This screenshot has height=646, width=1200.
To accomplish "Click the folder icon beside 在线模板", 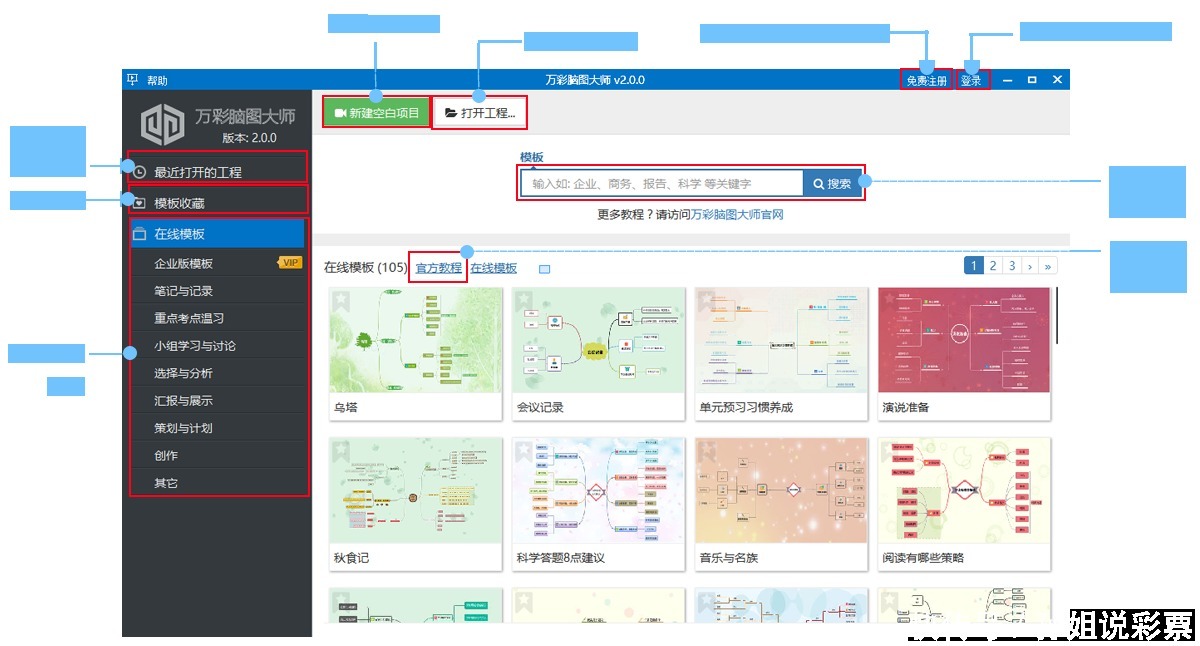I will pos(139,232).
